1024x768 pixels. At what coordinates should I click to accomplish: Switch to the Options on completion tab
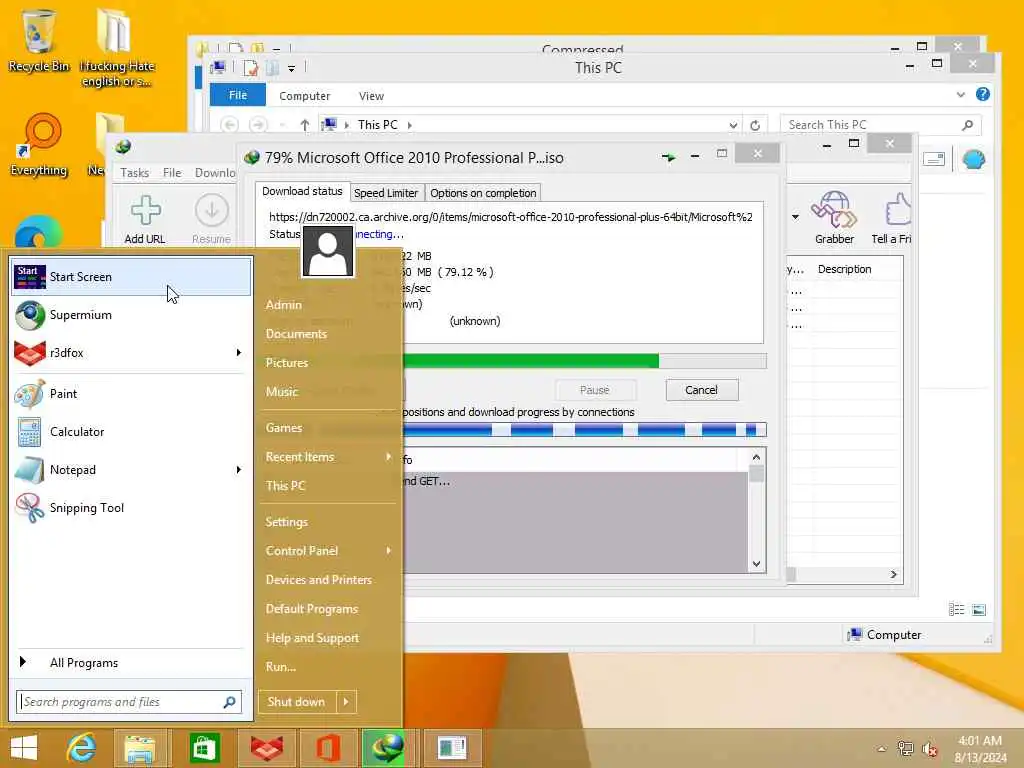point(483,193)
